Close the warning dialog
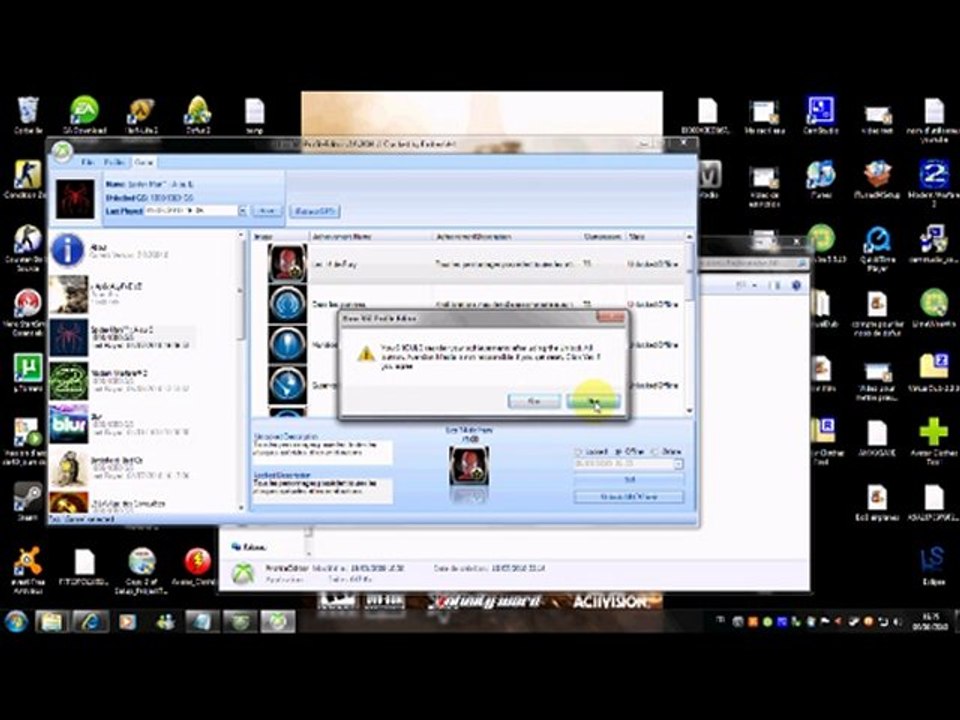 coord(610,317)
